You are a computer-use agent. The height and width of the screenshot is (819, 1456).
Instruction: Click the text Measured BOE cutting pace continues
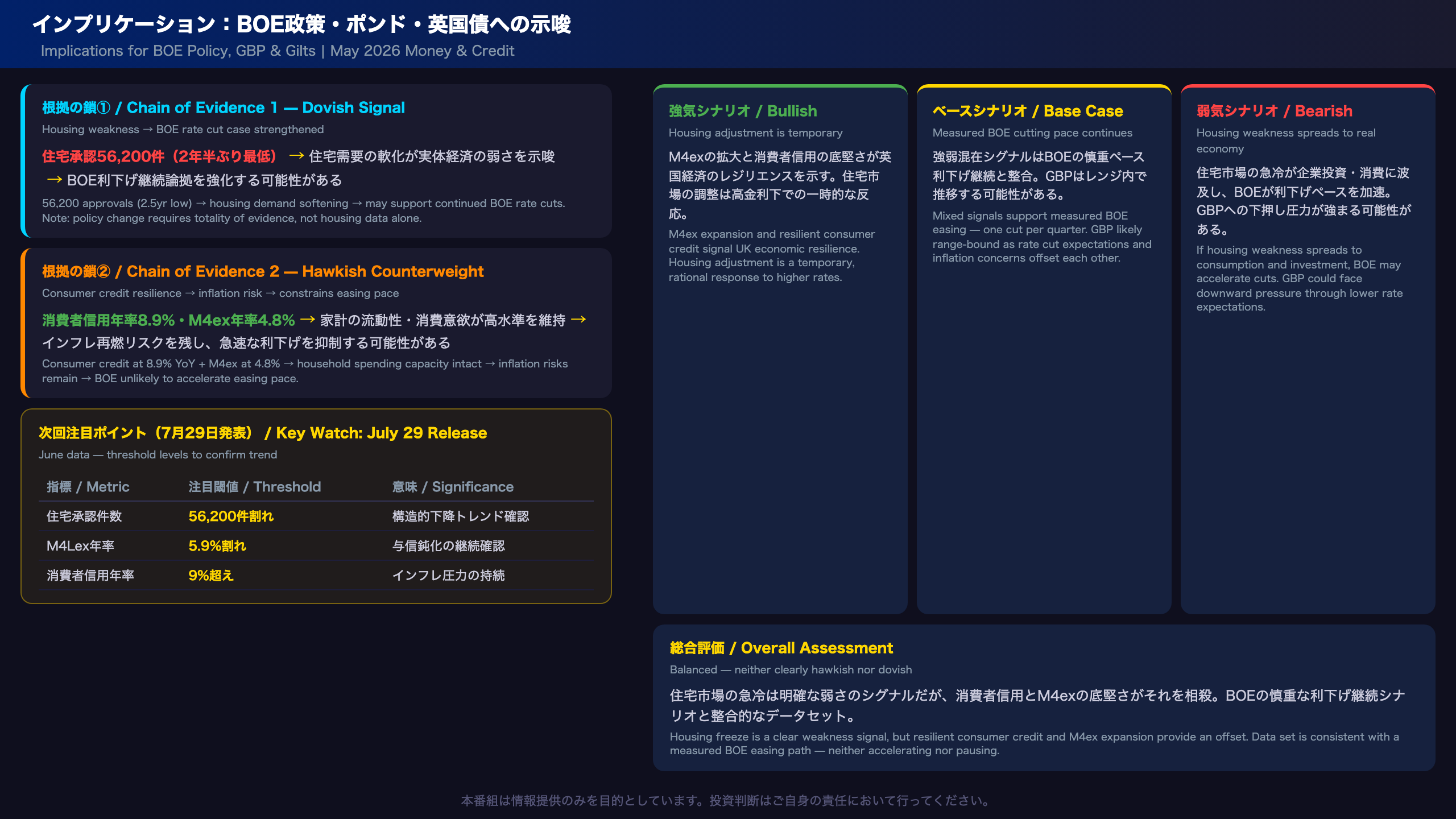click(x=1032, y=133)
